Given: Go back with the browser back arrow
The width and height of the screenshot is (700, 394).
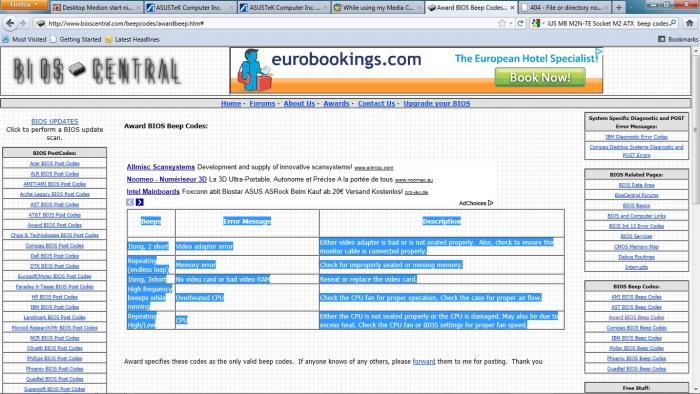Looking at the screenshot, I should point(10,23).
